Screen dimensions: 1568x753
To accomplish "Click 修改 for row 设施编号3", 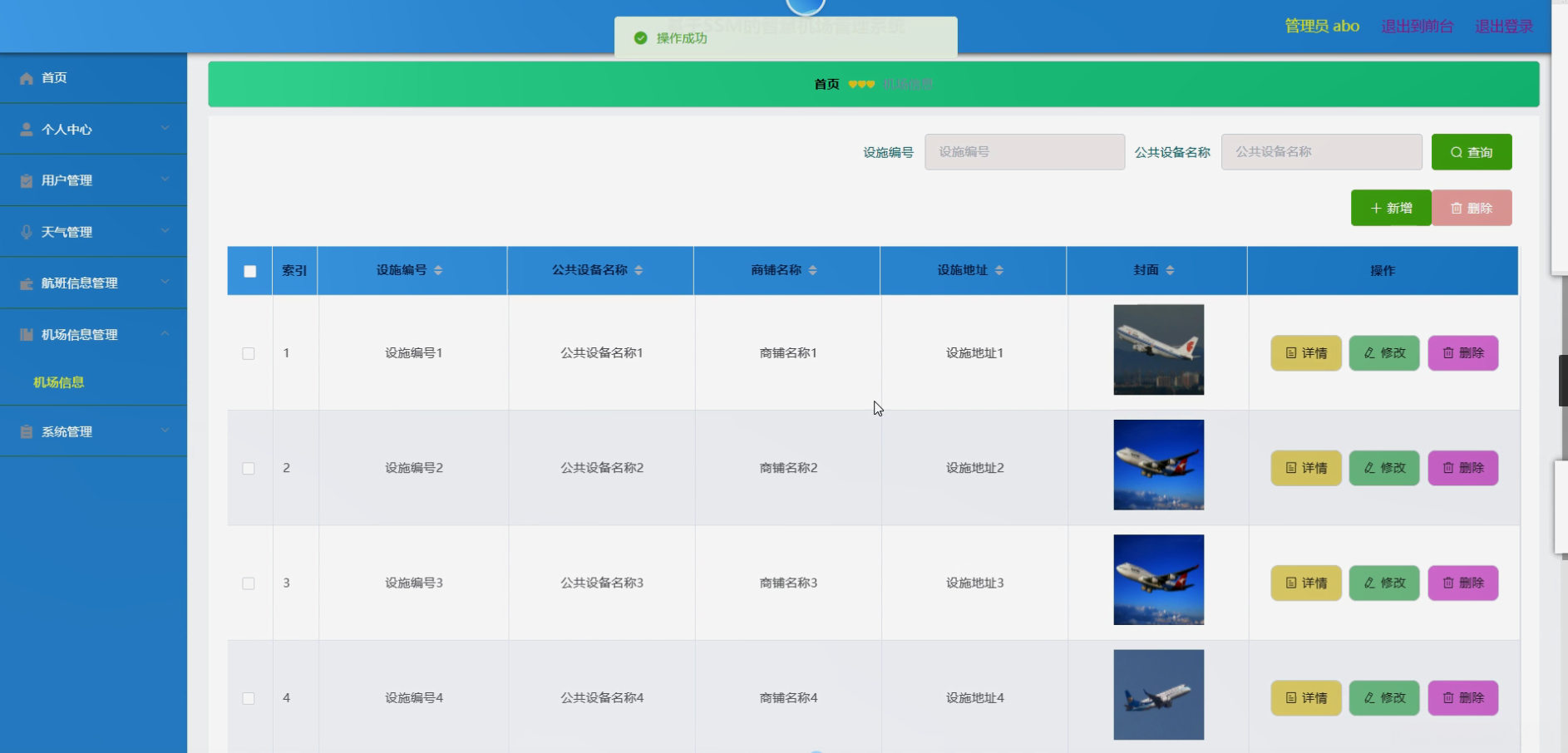I will point(1384,583).
